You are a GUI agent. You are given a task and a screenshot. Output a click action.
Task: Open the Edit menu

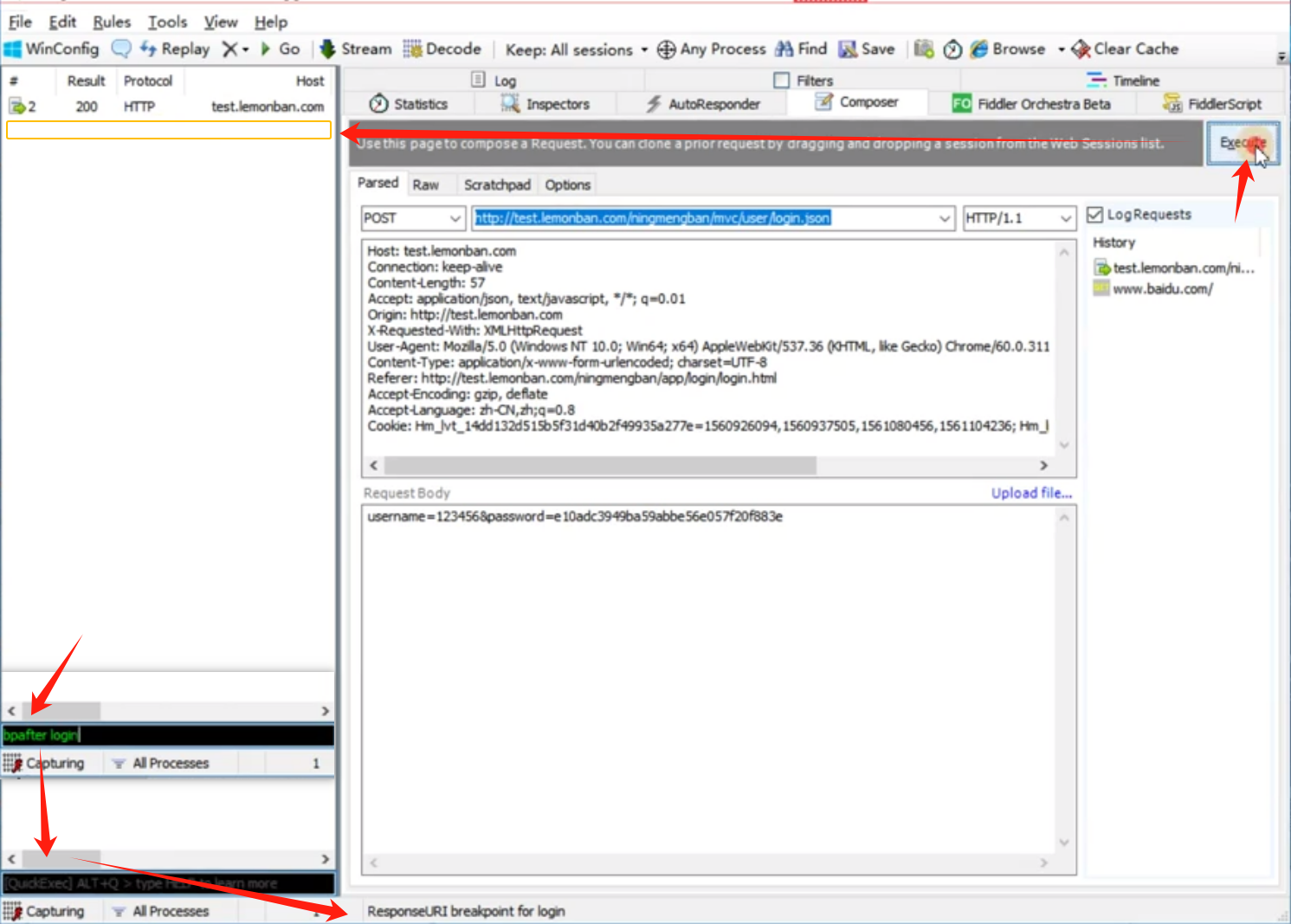(62, 22)
